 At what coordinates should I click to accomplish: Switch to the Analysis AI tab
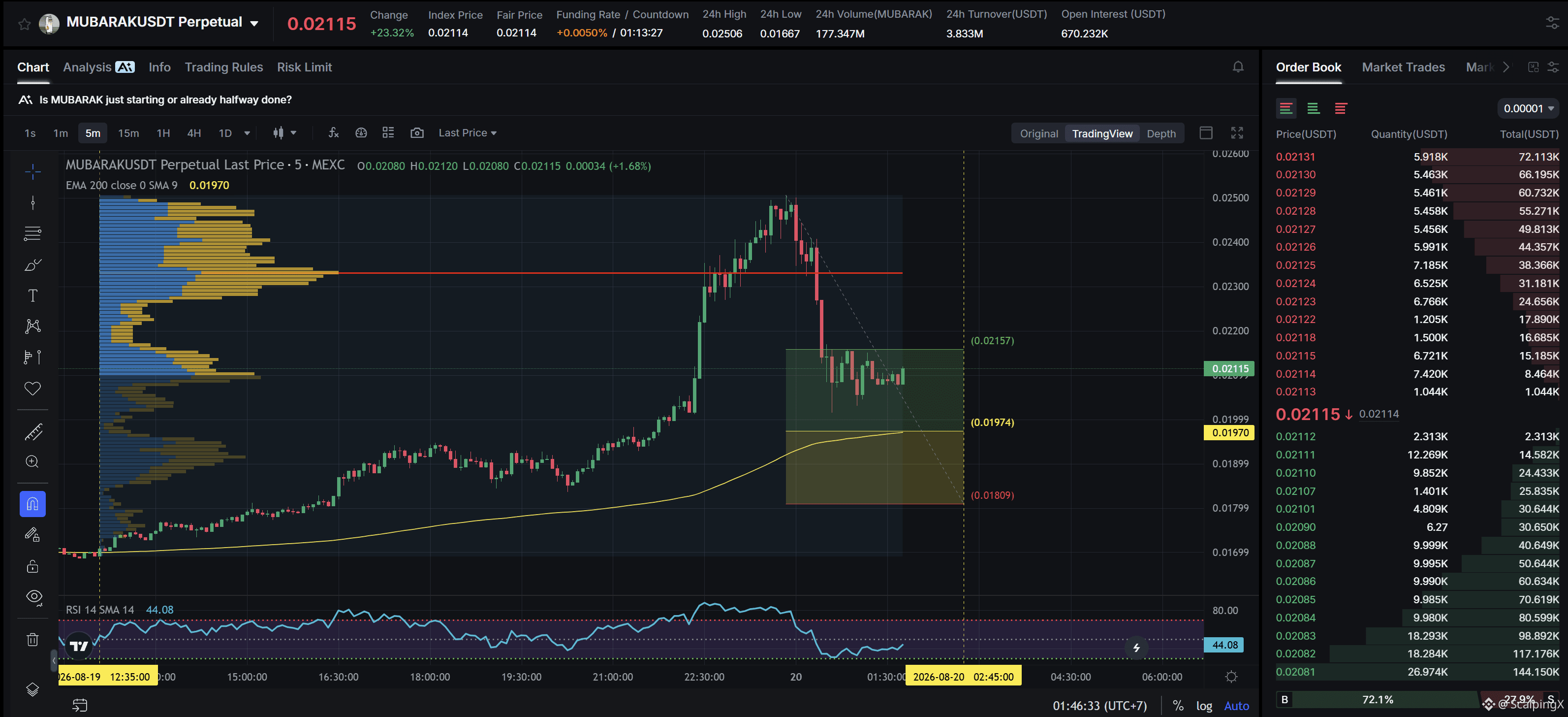click(x=98, y=67)
